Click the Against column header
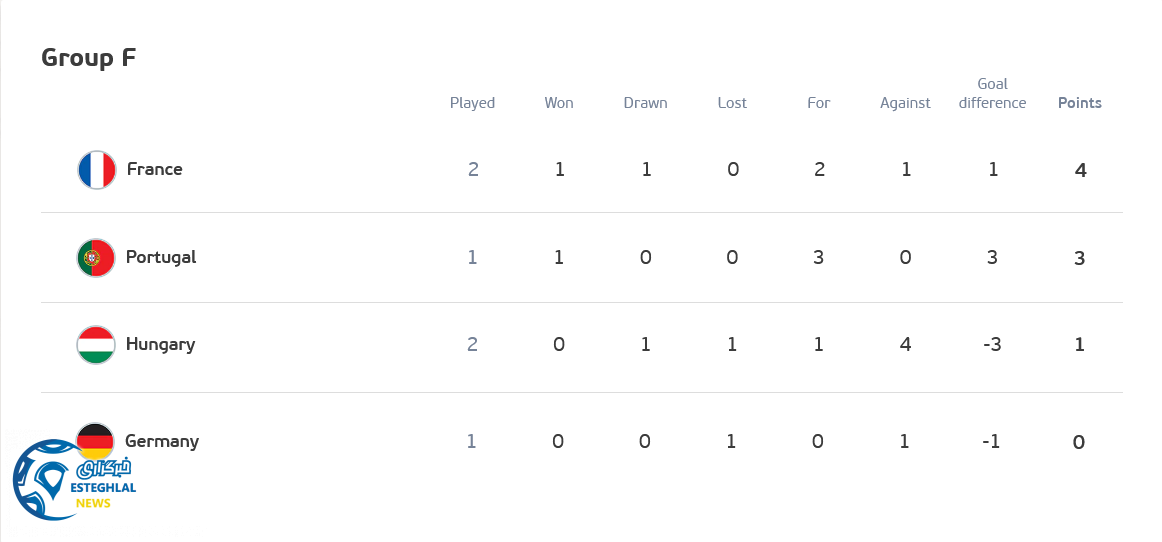Screen dimensions: 1162x542 coord(905,103)
